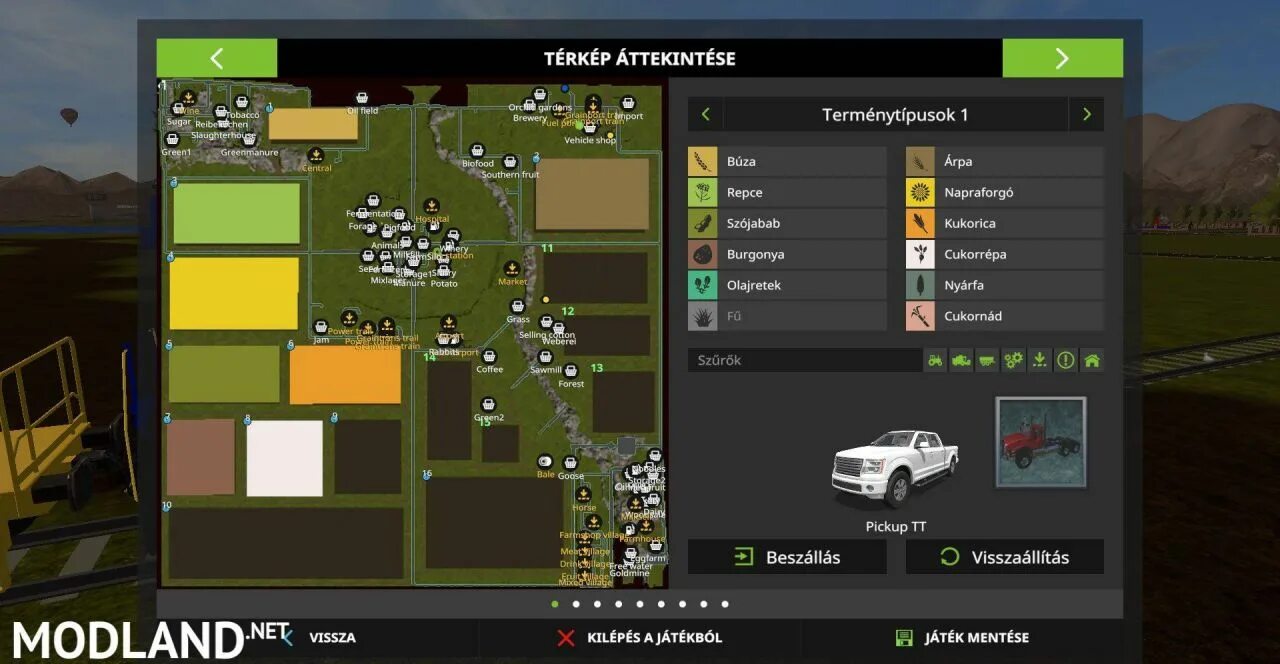The image size is (1280, 664).
Task: Click Kilépés a játékból quit button
Action: 640,637
